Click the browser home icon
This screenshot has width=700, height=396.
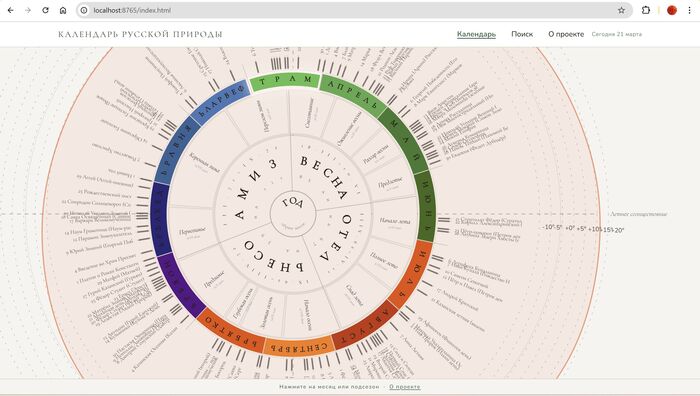63,10
